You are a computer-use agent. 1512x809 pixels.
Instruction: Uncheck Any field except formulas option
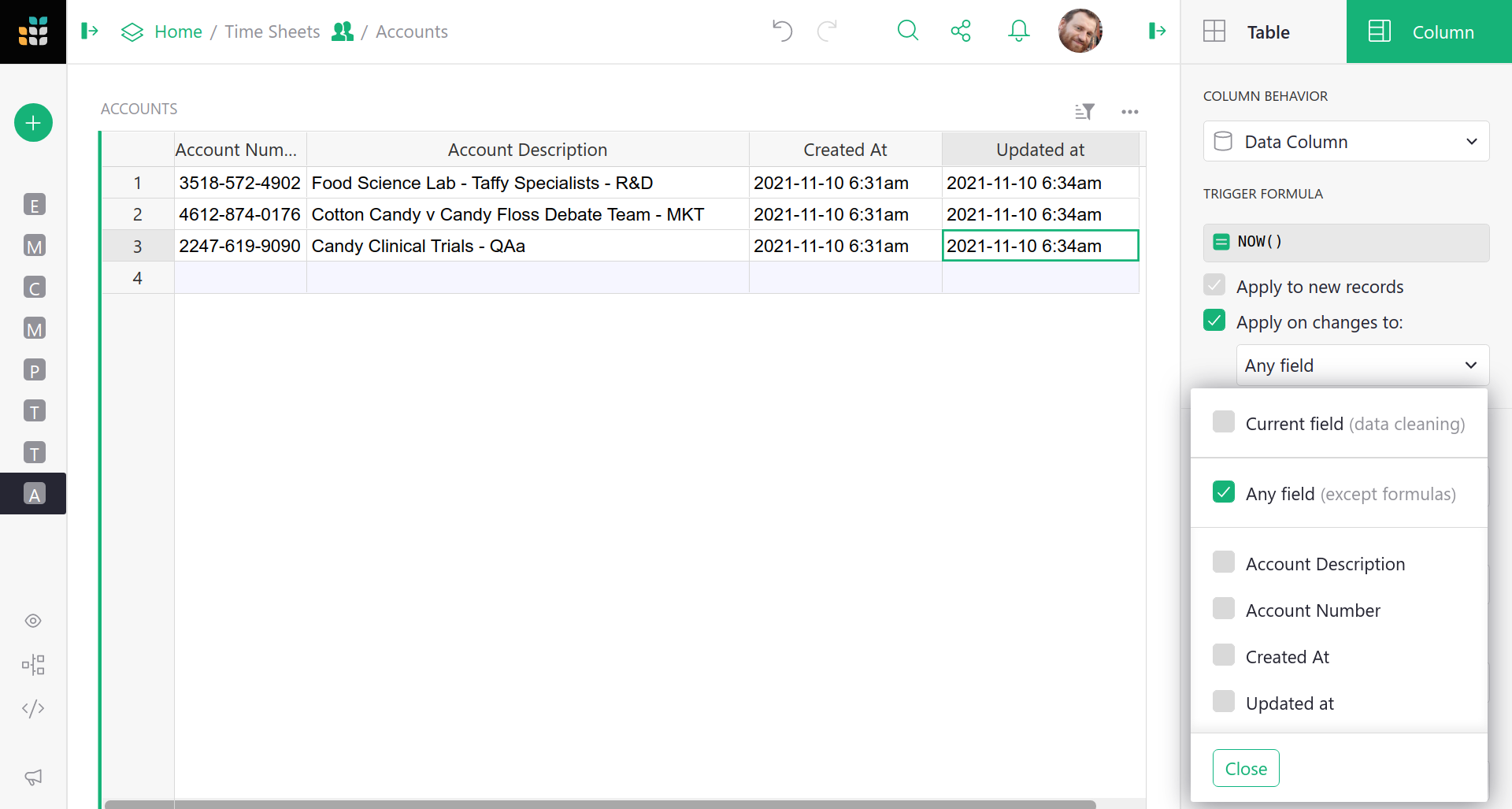[1224, 492]
